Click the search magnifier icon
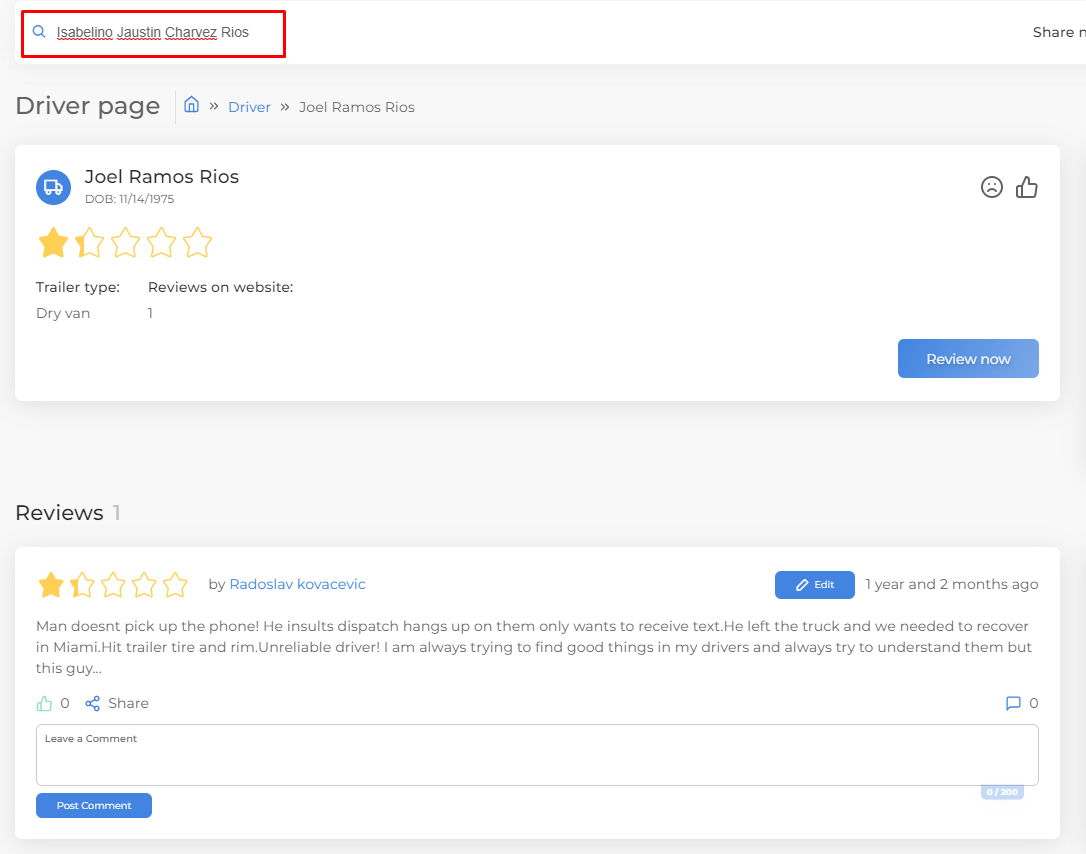The image size is (1086, 854). click(x=39, y=32)
